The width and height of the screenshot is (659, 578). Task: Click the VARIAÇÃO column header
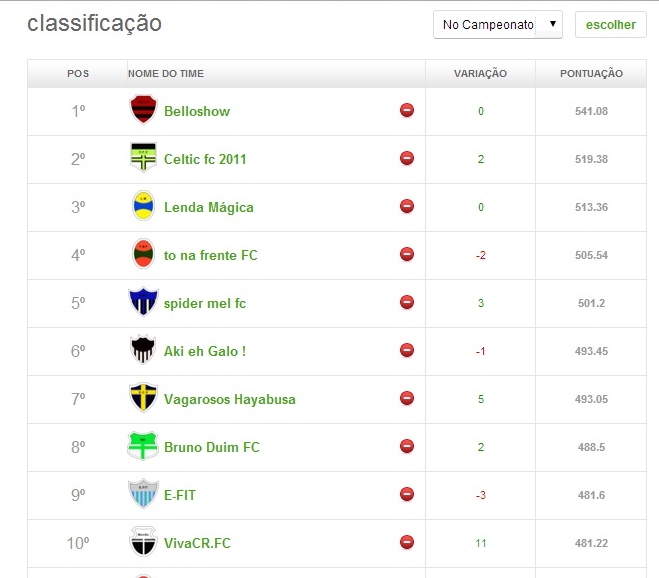coord(480,74)
